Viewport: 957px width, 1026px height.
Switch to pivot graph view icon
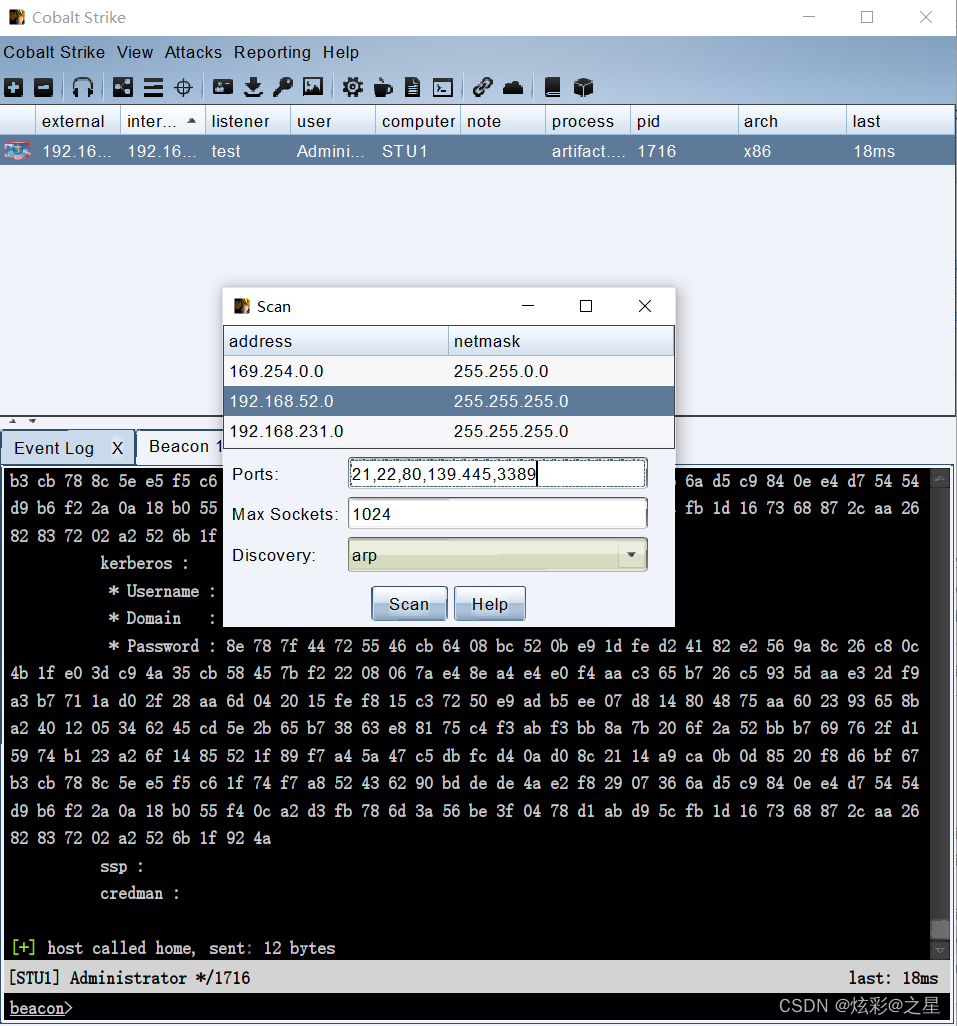tap(122, 87)
